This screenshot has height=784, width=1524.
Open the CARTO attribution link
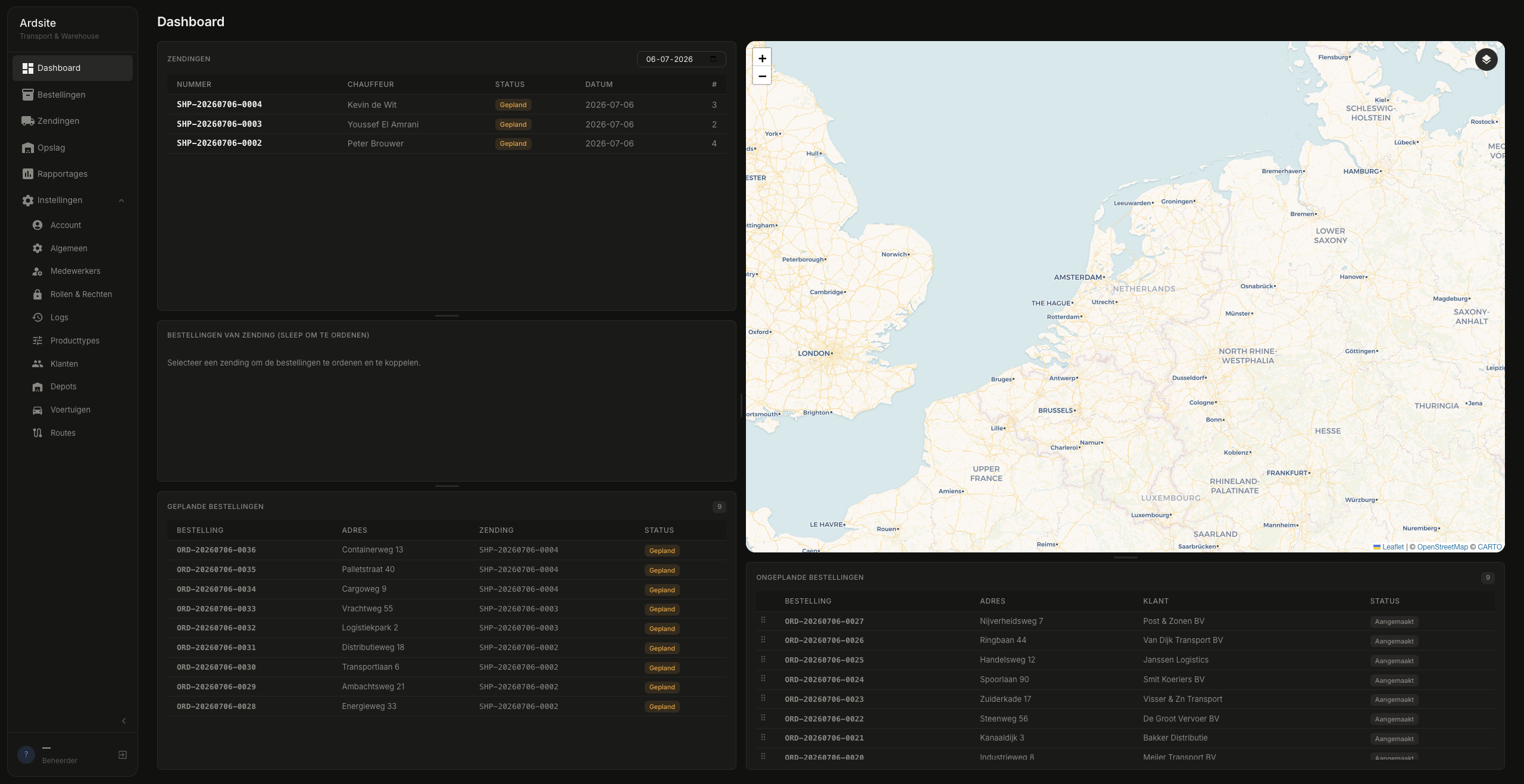pyautogui.click(x=1489, y=547)
